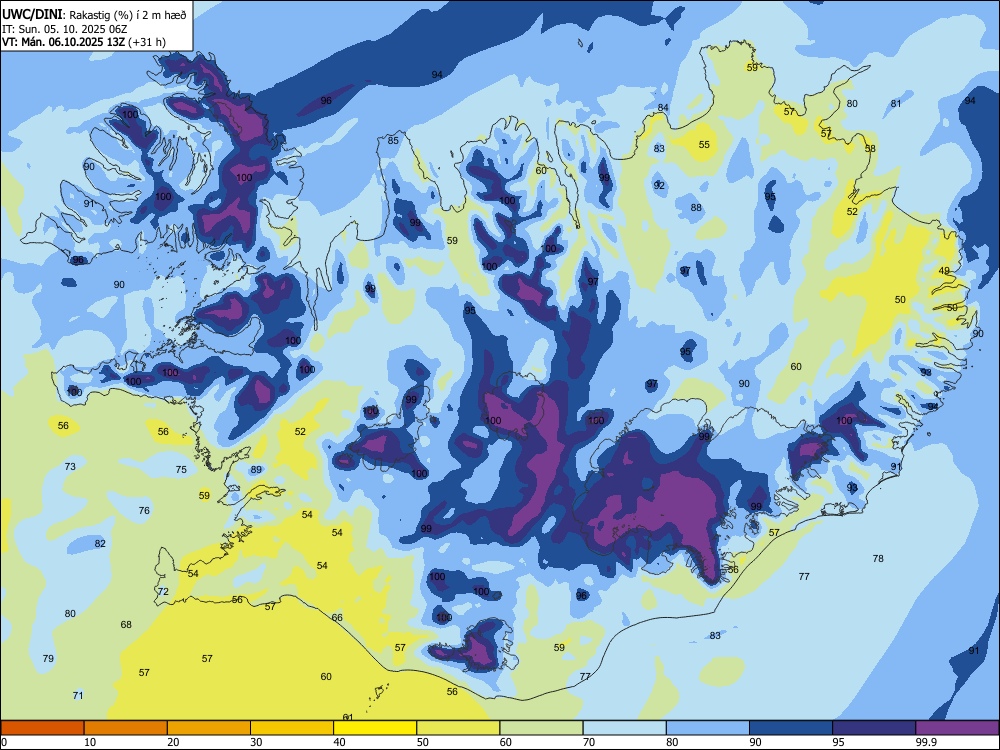Click the humidity value 58 on the map
The height and width of the screenshot is (750, 1000).
[x=870, y=148]
